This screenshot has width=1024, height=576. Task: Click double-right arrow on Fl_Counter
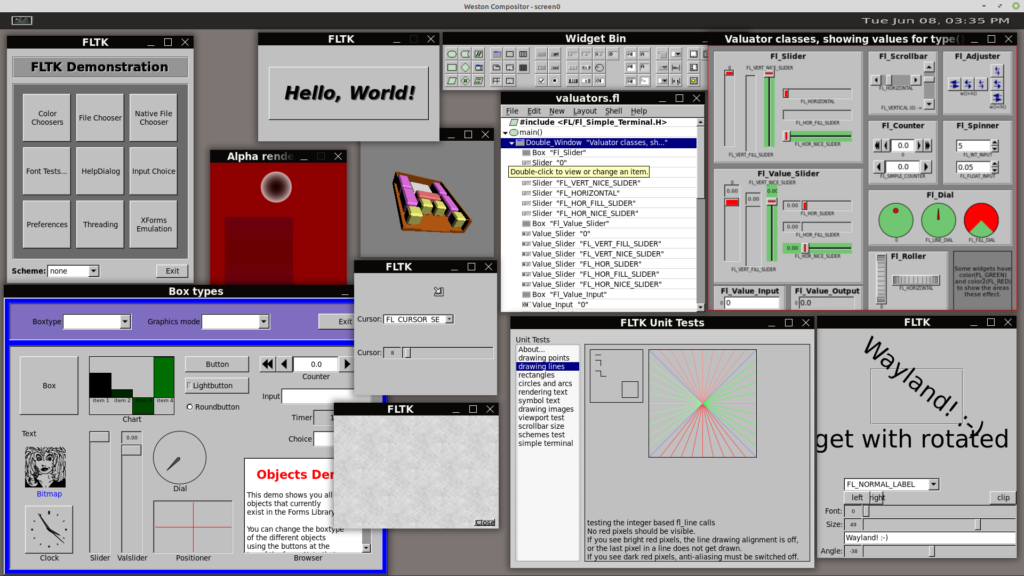point(927,146)
